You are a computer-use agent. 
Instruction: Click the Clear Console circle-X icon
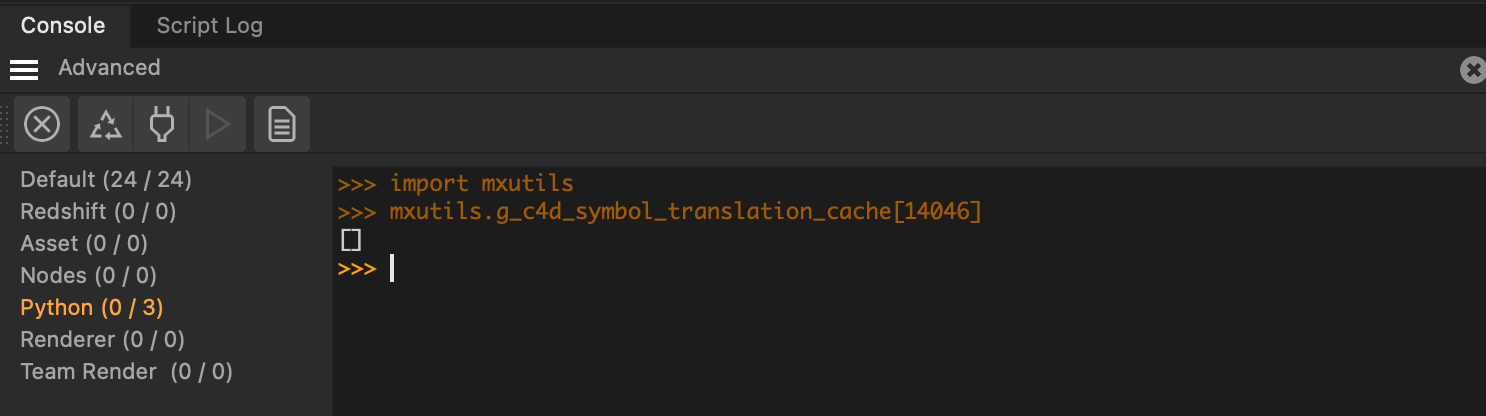click(x=42, y=125)
